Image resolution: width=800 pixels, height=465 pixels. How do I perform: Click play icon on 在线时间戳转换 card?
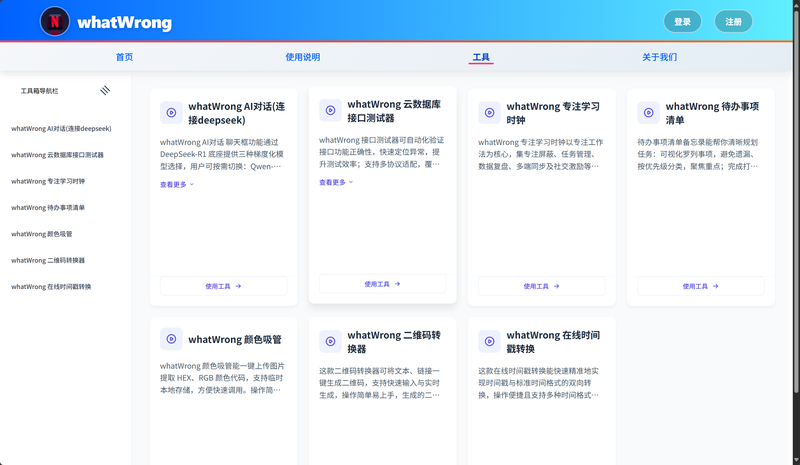click(490, 341)
